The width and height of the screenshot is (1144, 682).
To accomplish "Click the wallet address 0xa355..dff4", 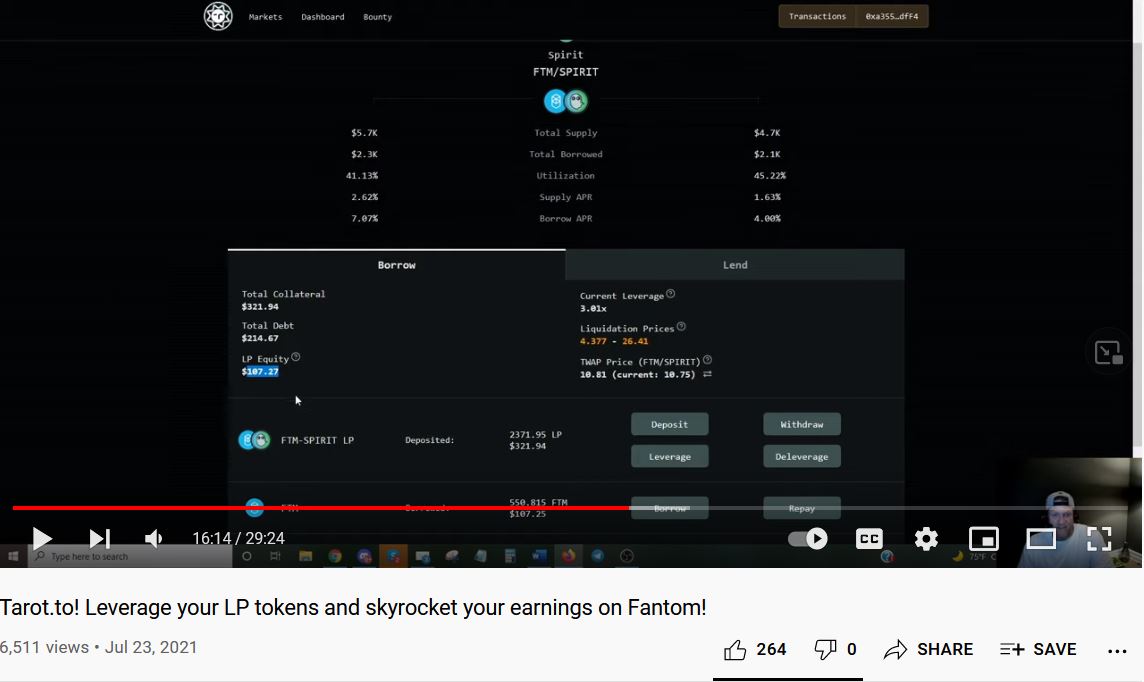I will click(x=892, y=16).
